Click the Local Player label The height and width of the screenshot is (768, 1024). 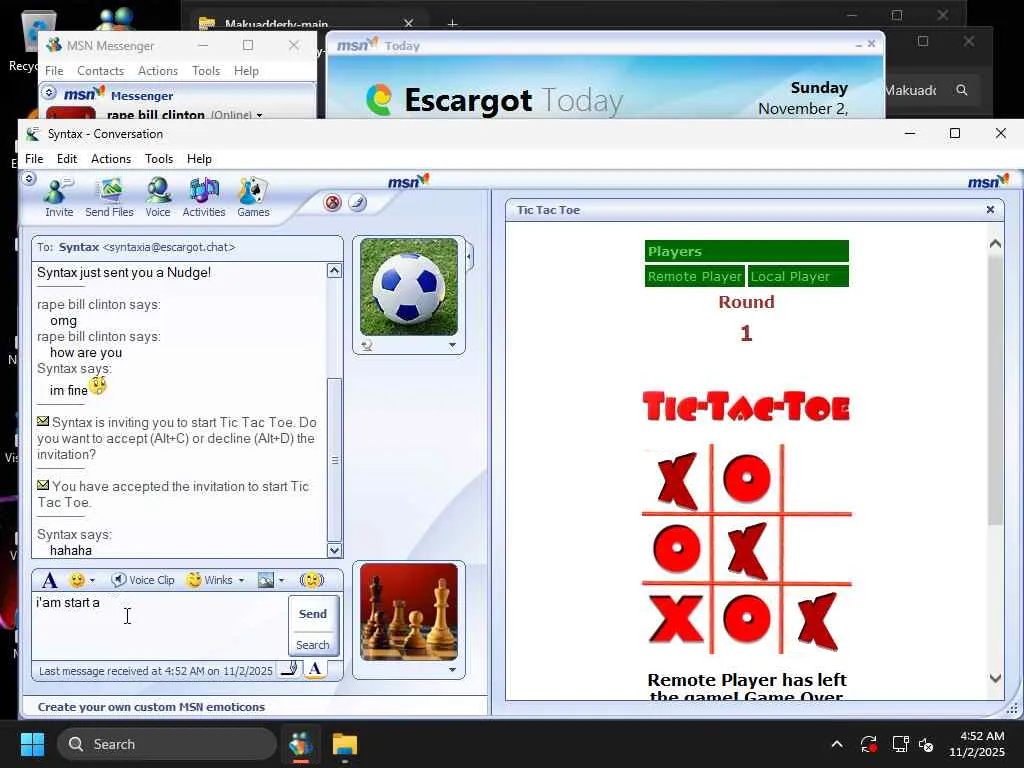797,276
